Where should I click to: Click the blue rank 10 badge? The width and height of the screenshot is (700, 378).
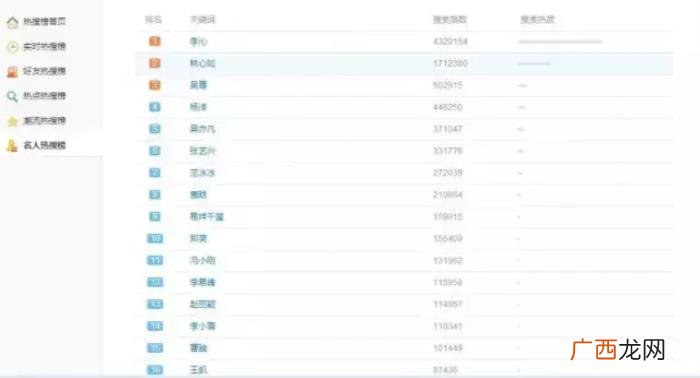(x=155, y=238)
